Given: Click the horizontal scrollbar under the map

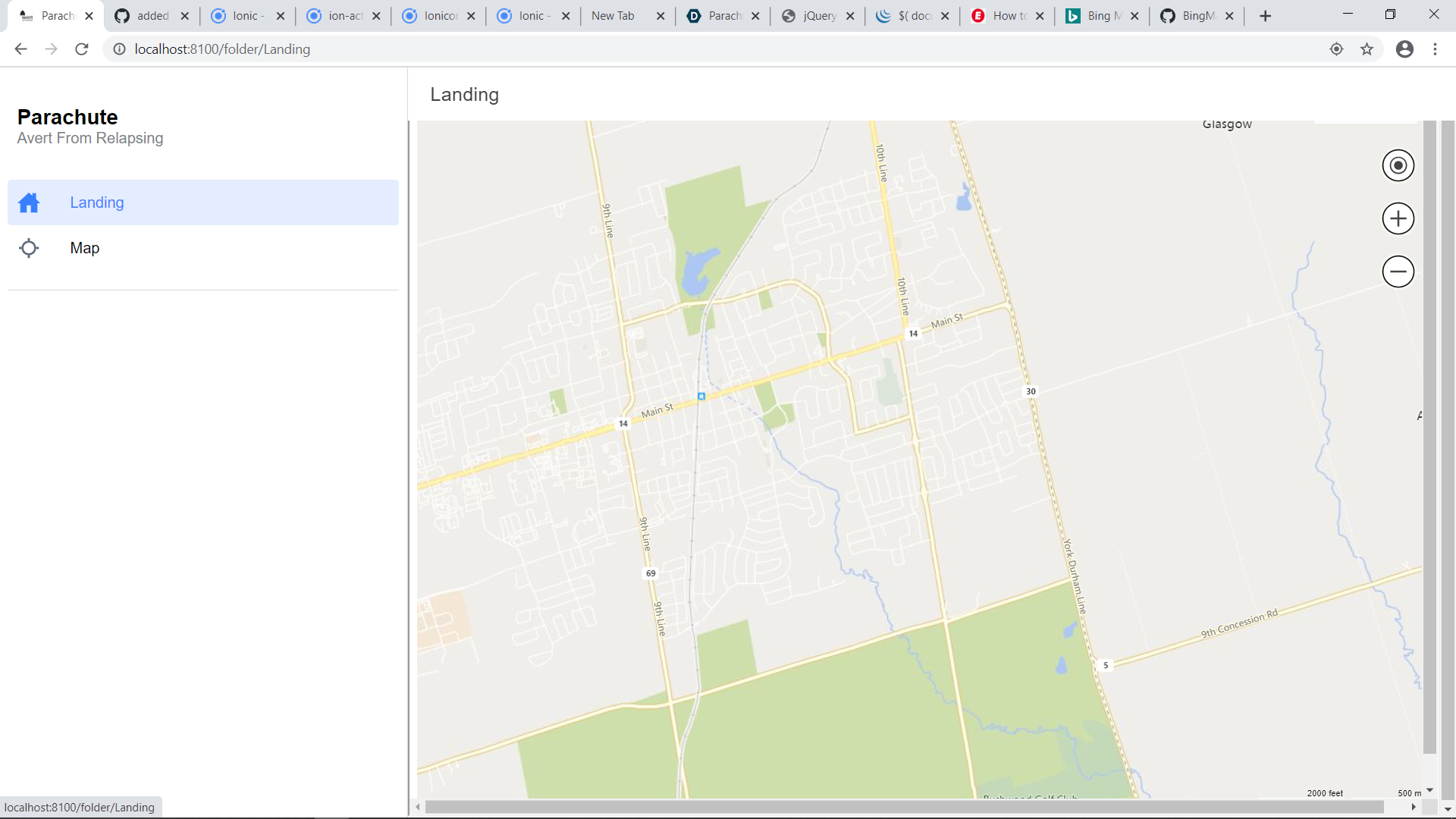Looking at the screenshot, I should pyautogui.click(x=902, y=807).
